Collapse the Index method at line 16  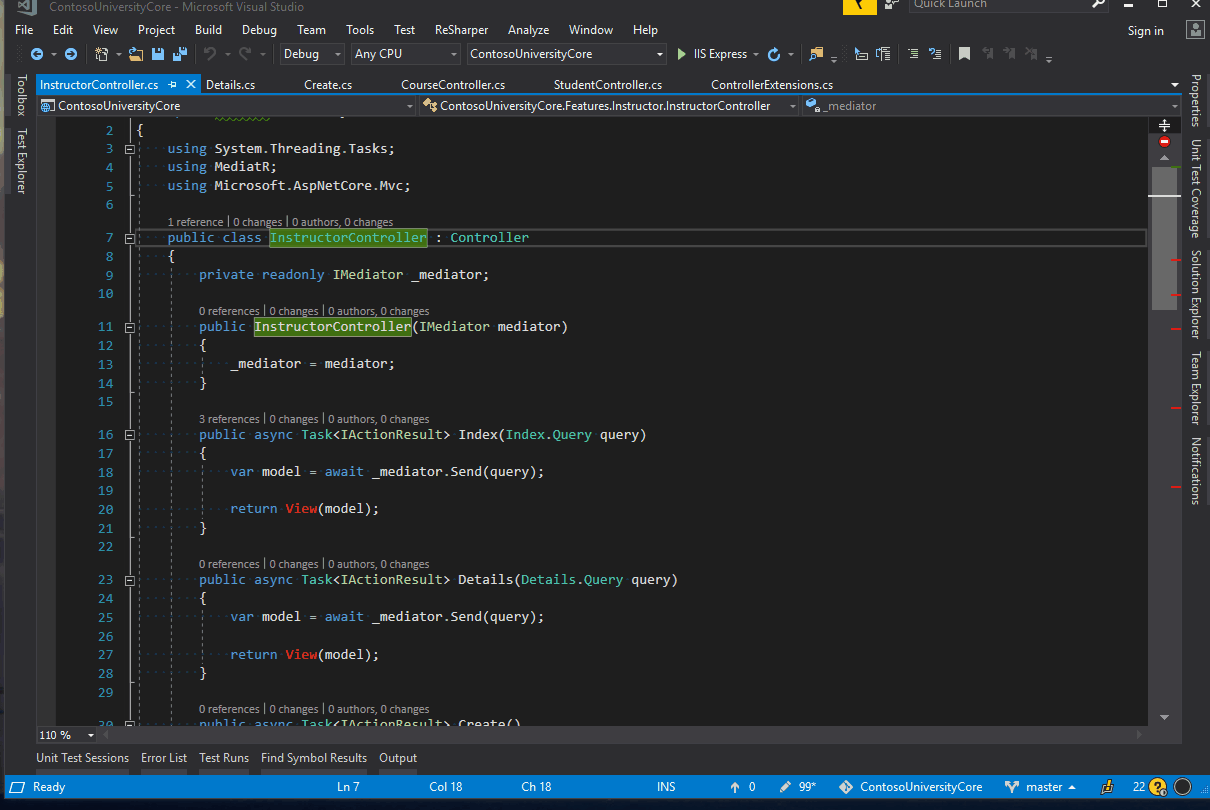coord(129,435)
